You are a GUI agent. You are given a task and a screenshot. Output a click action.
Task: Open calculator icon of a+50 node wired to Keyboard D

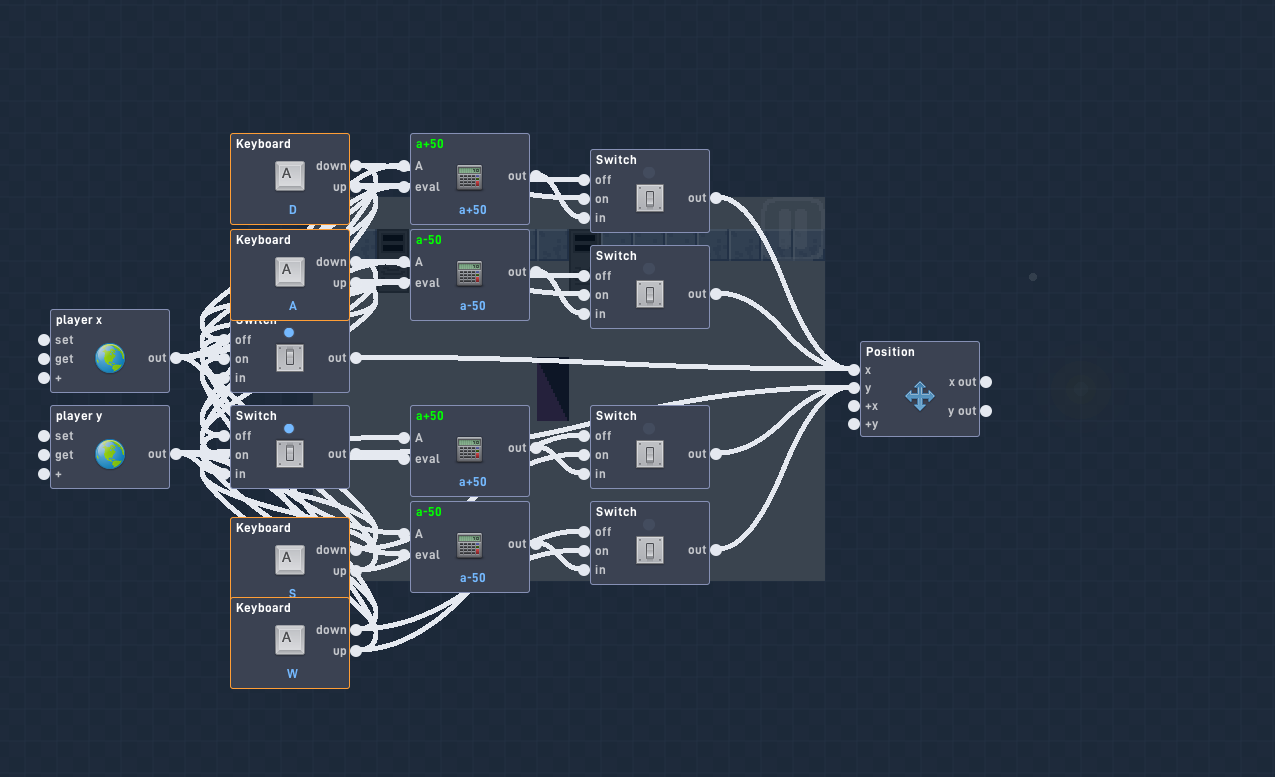pos(470,176)
